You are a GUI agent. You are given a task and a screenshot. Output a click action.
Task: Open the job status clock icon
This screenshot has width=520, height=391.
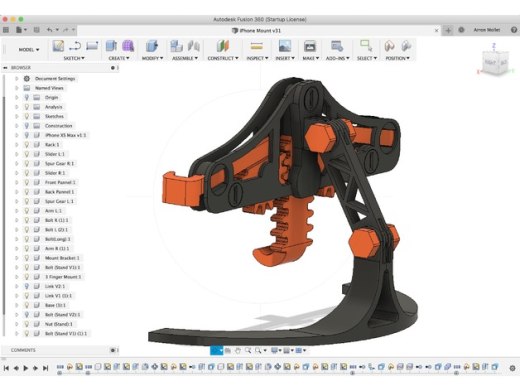click(461, 30)
